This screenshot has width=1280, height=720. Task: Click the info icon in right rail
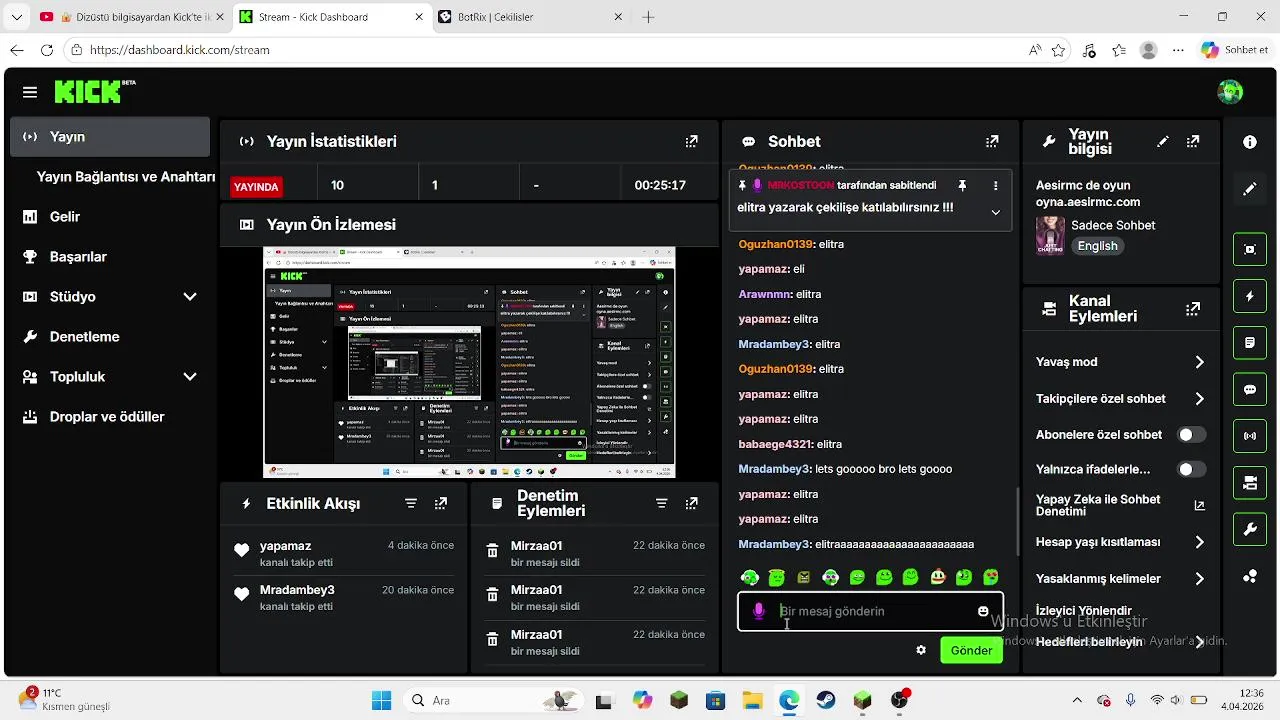1250,142
